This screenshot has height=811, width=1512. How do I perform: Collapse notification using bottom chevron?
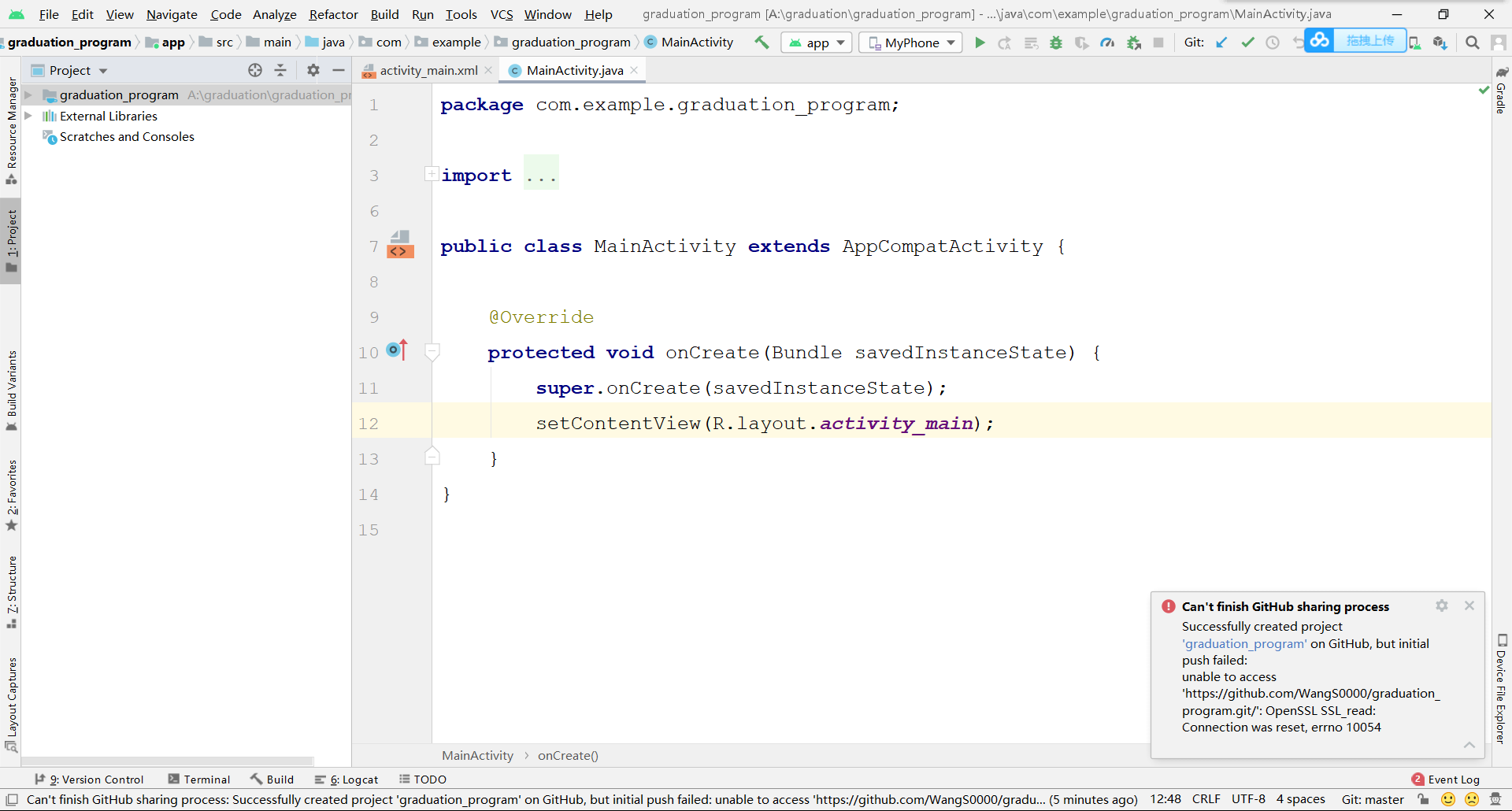[x=1469, y=745]
